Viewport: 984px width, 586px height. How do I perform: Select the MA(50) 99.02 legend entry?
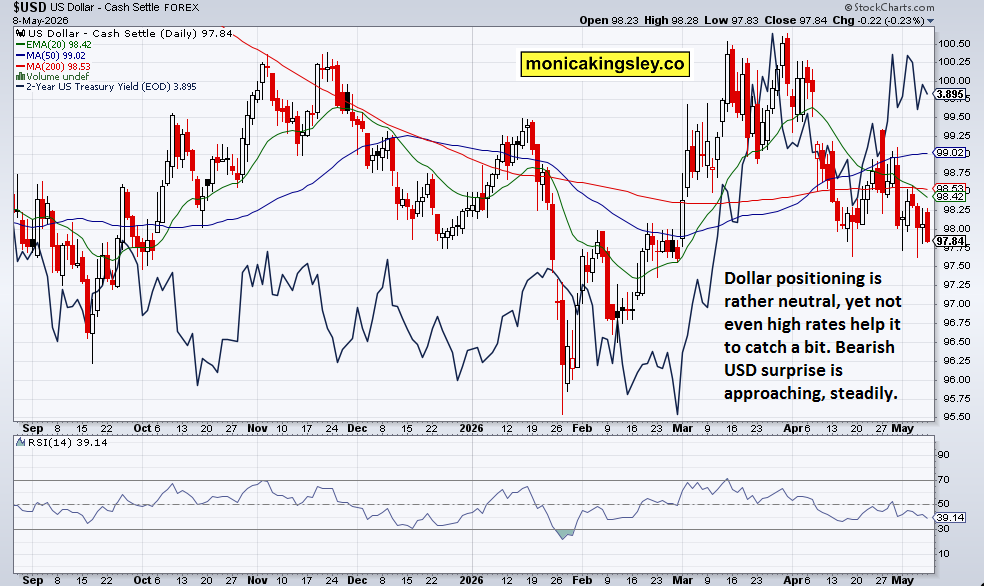click(55, 55)
